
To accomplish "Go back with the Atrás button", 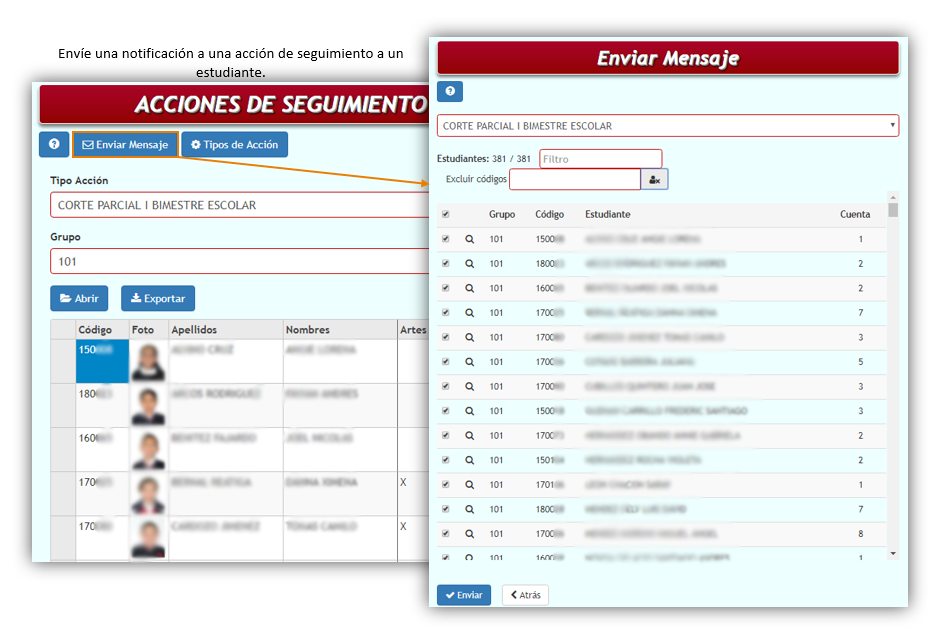I will [x=526, y=595].
